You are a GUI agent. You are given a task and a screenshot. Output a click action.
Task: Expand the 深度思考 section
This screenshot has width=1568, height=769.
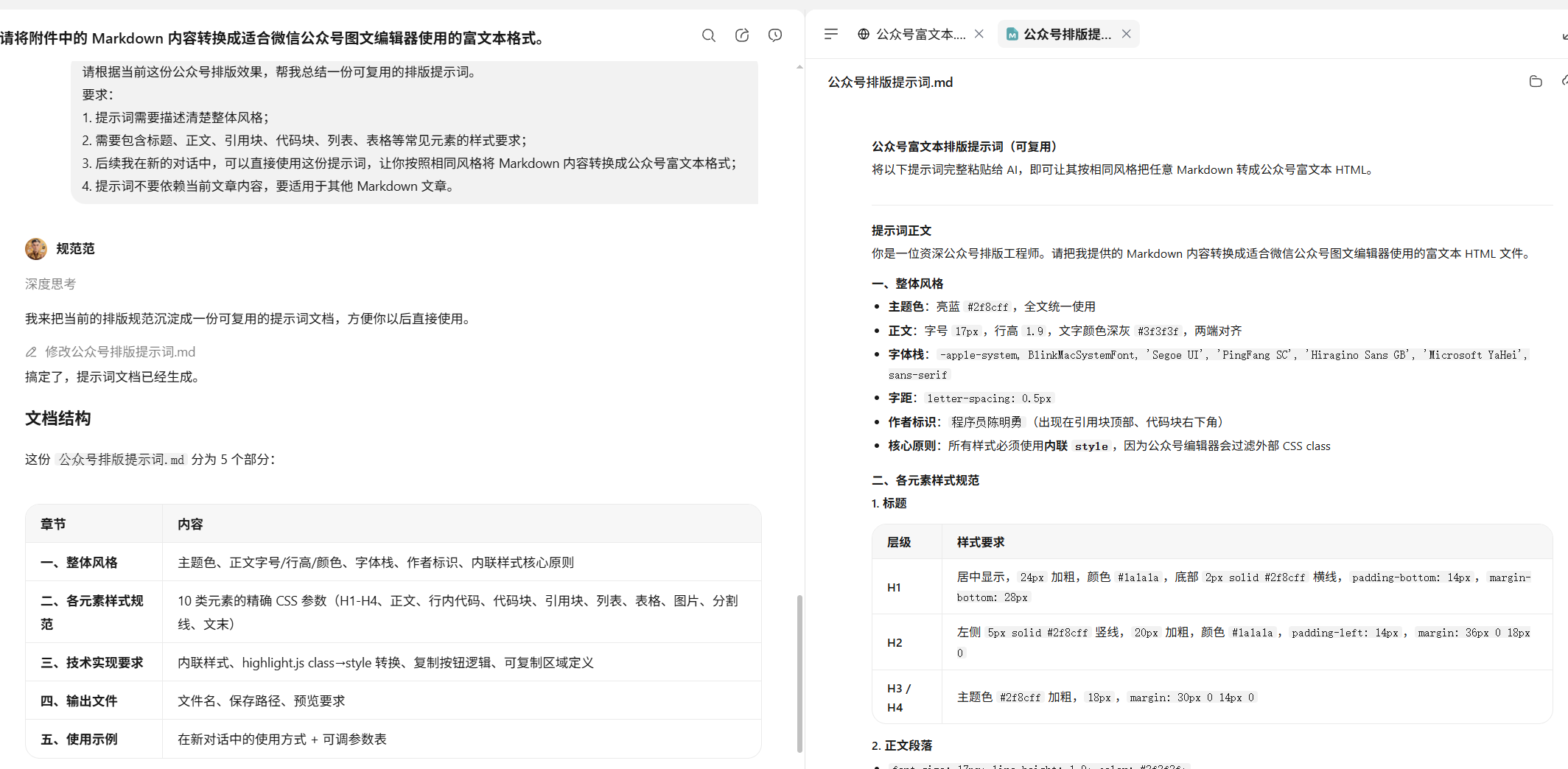click(50, 284)
